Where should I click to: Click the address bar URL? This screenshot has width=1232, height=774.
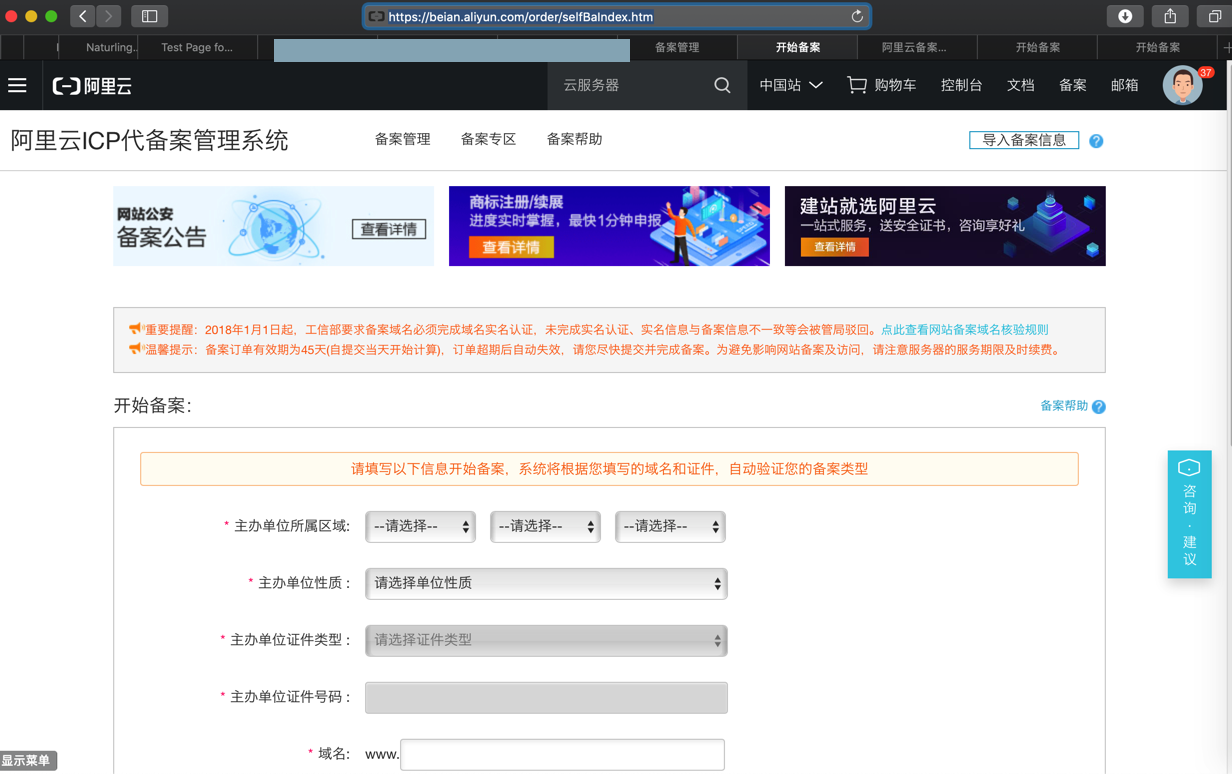(520, 17)
